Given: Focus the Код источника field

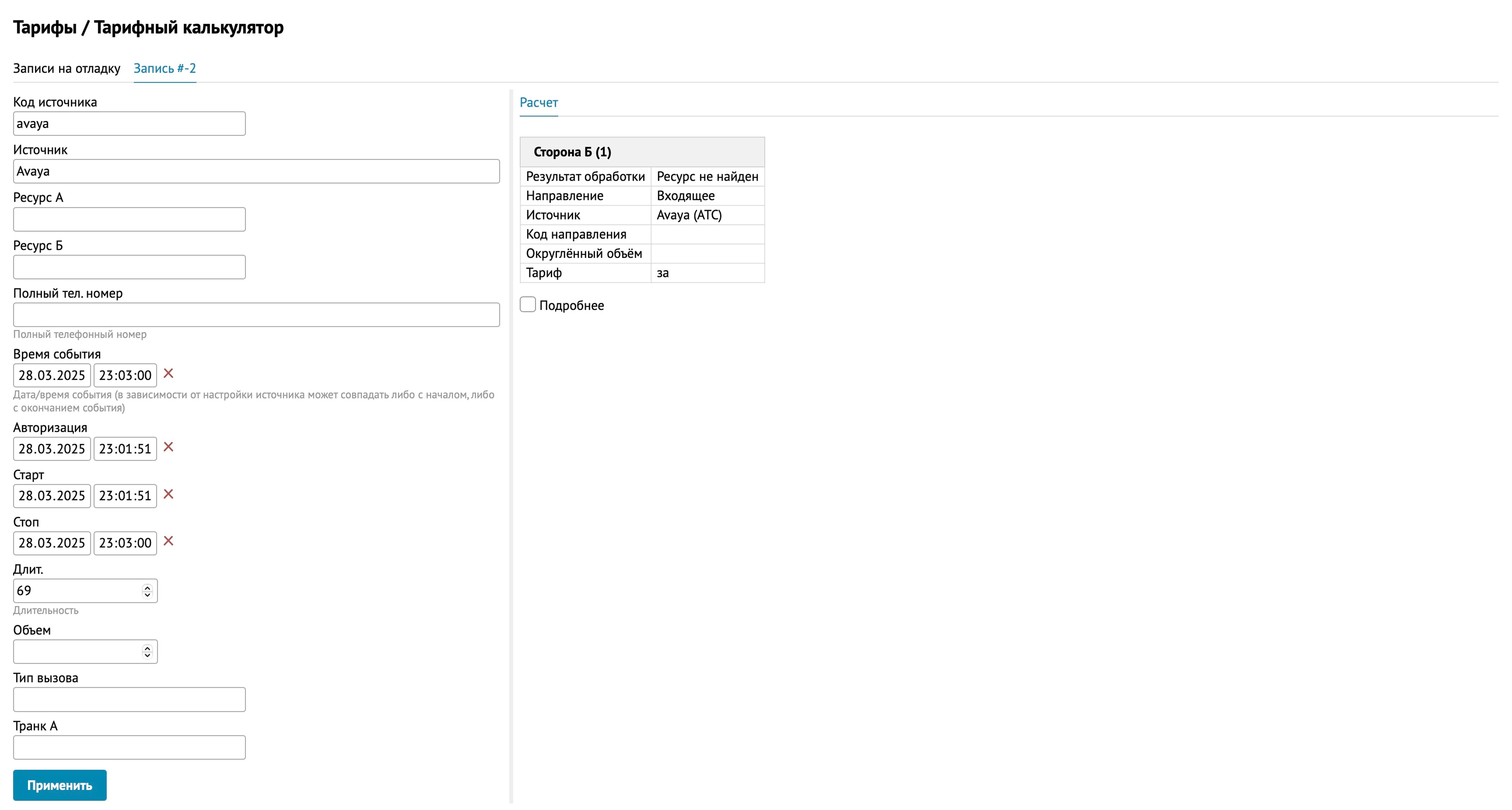Looking at the screenshot, I should [x=129, y=123].
